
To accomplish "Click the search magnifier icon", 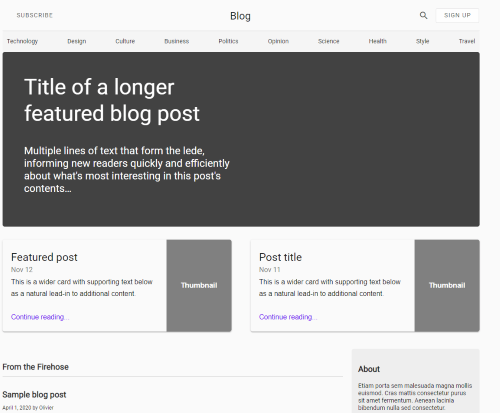I will pyautogui.click(x=423, y=15).
